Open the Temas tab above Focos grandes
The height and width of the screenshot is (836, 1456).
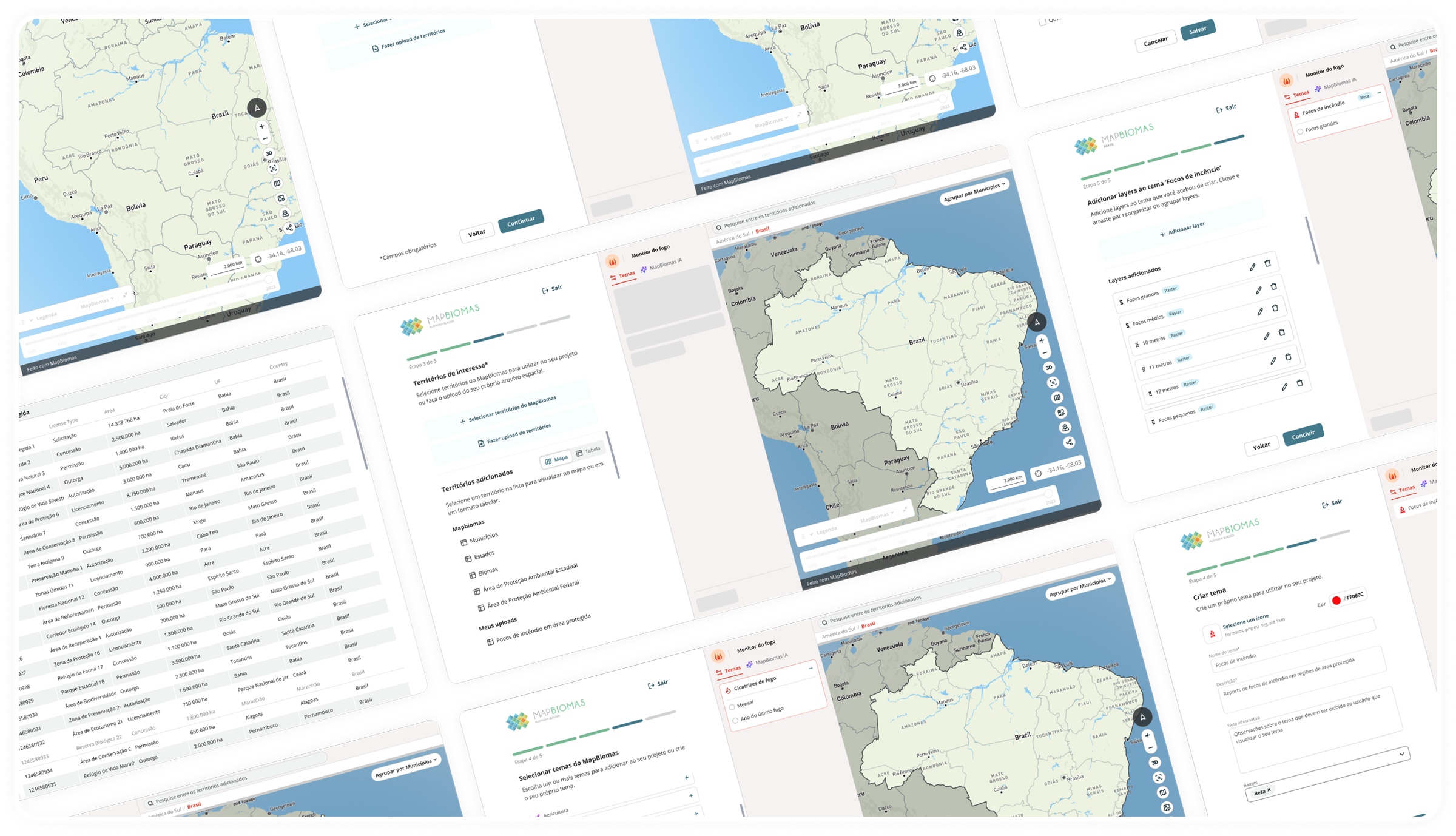pyautogui.click(x=1297, y=95)
